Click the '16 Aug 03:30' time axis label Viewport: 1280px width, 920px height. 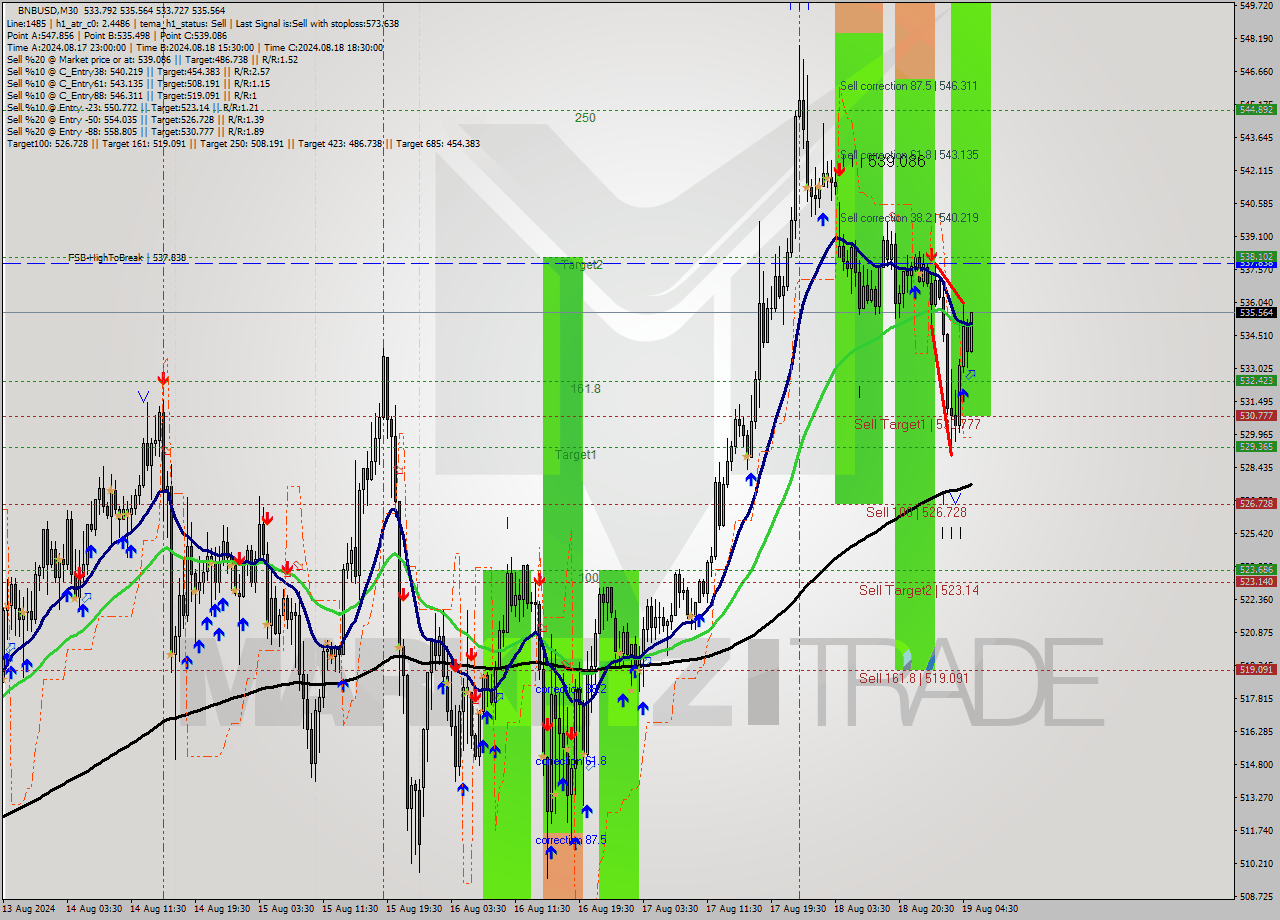tap(478, 909)
